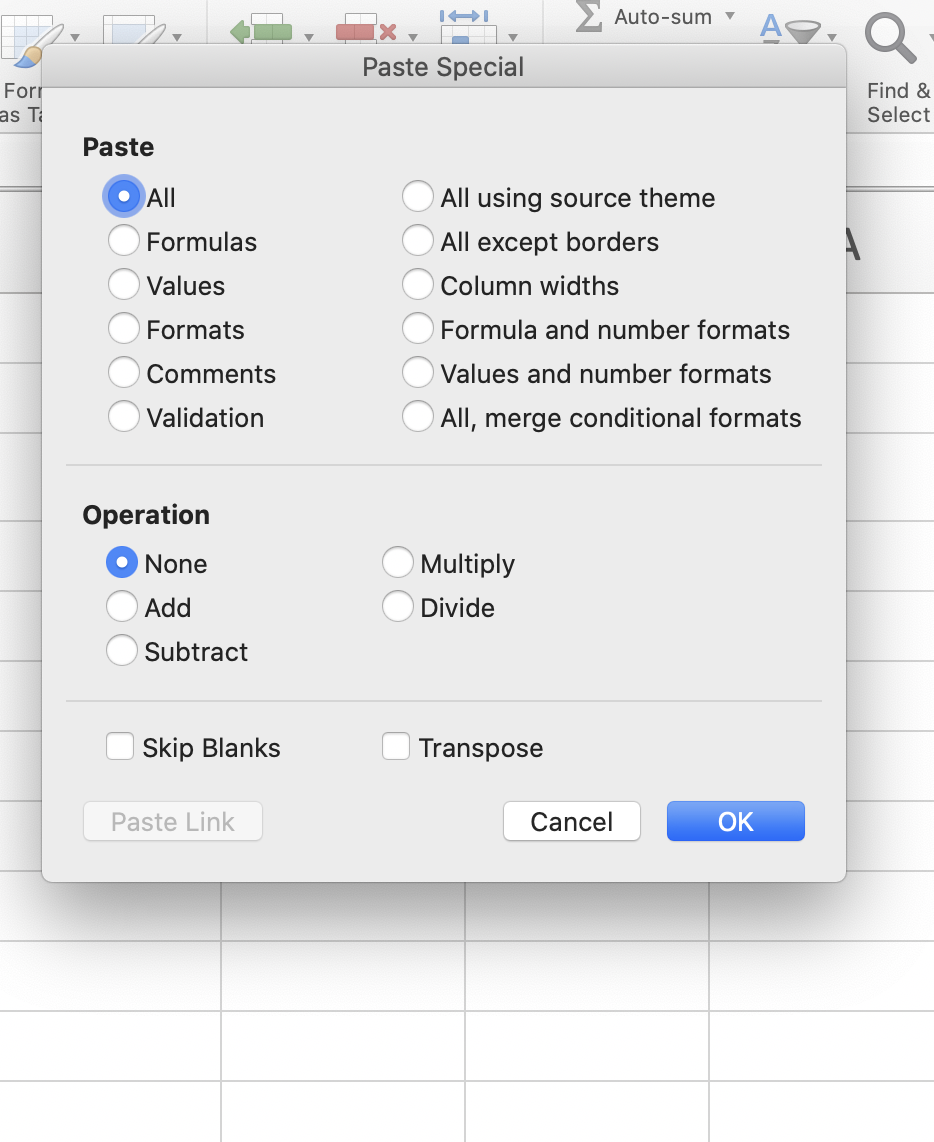Image resolution: width=934 pixels, height=1142 pixels.
Task: Tick the Skip Blanks checkbox
Action: (x=120, y=748)
